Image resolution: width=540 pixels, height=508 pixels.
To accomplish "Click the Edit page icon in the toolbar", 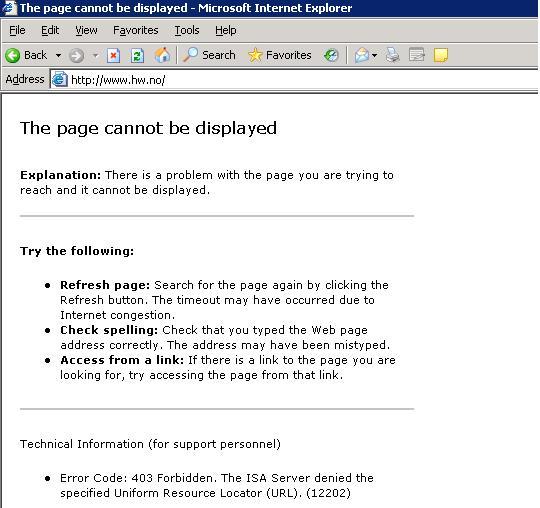I will coord(417,55).
